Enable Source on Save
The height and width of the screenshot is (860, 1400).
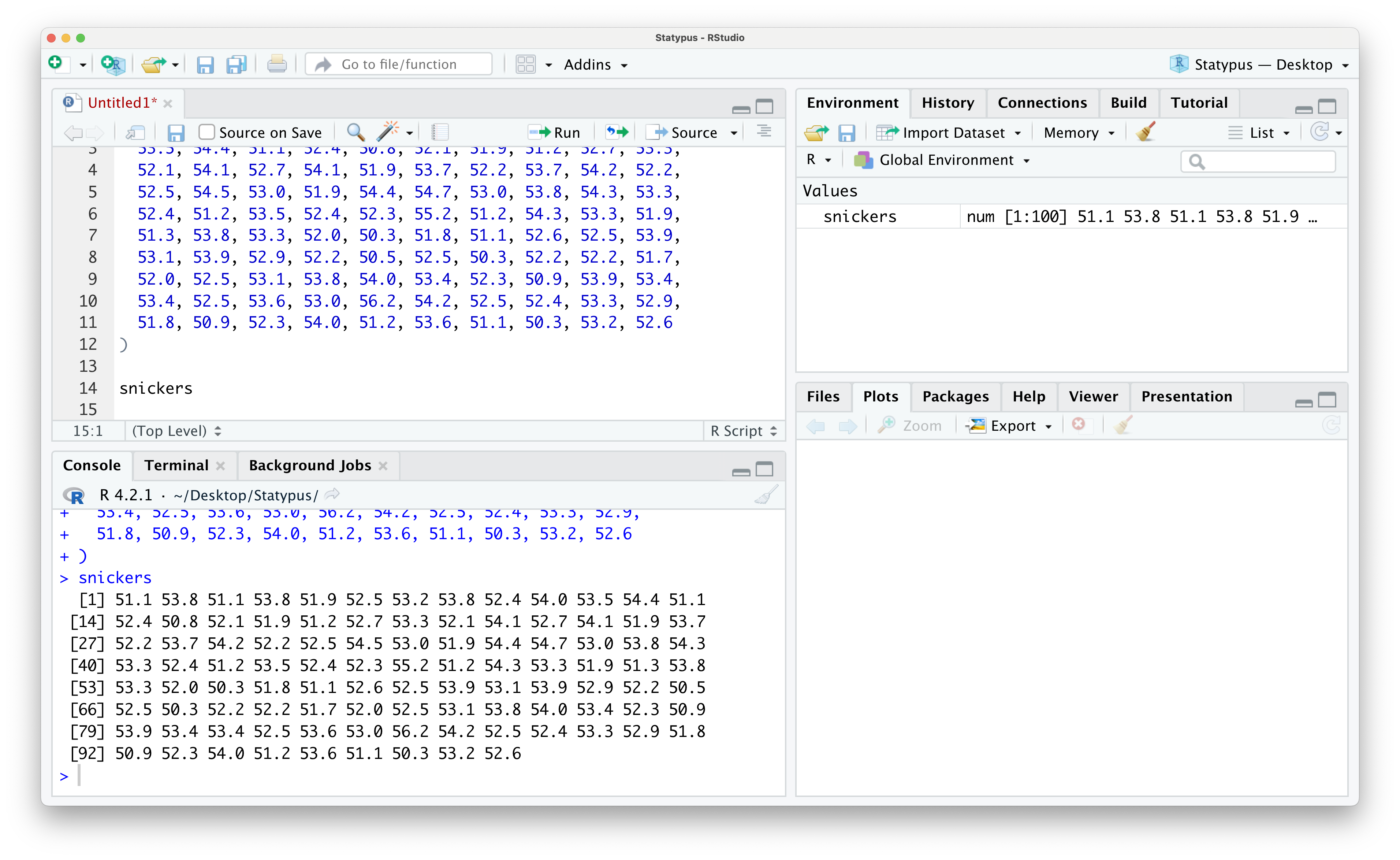click(x=206, y=131)
